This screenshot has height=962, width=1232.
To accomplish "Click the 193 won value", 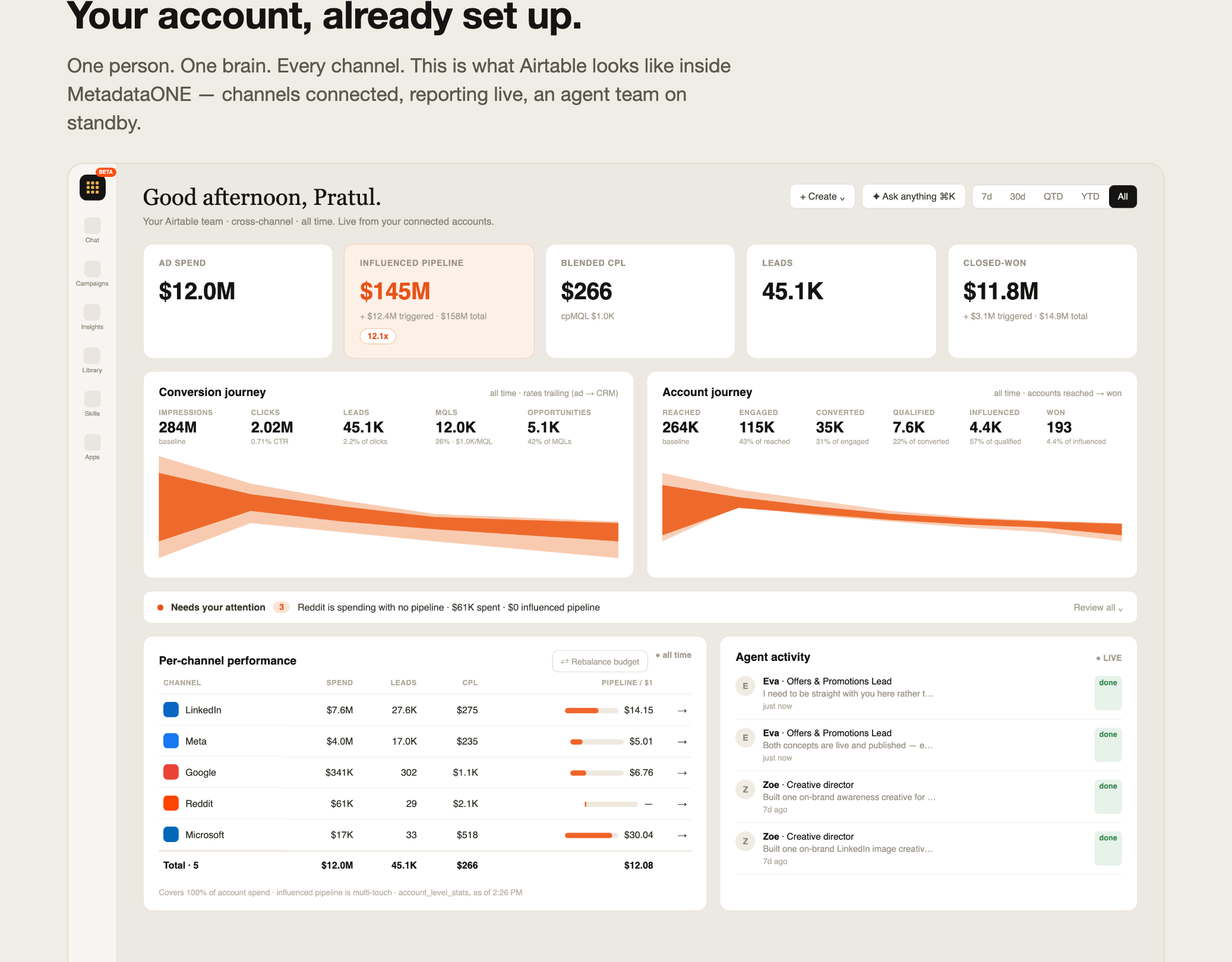I will click(1059, 428).
